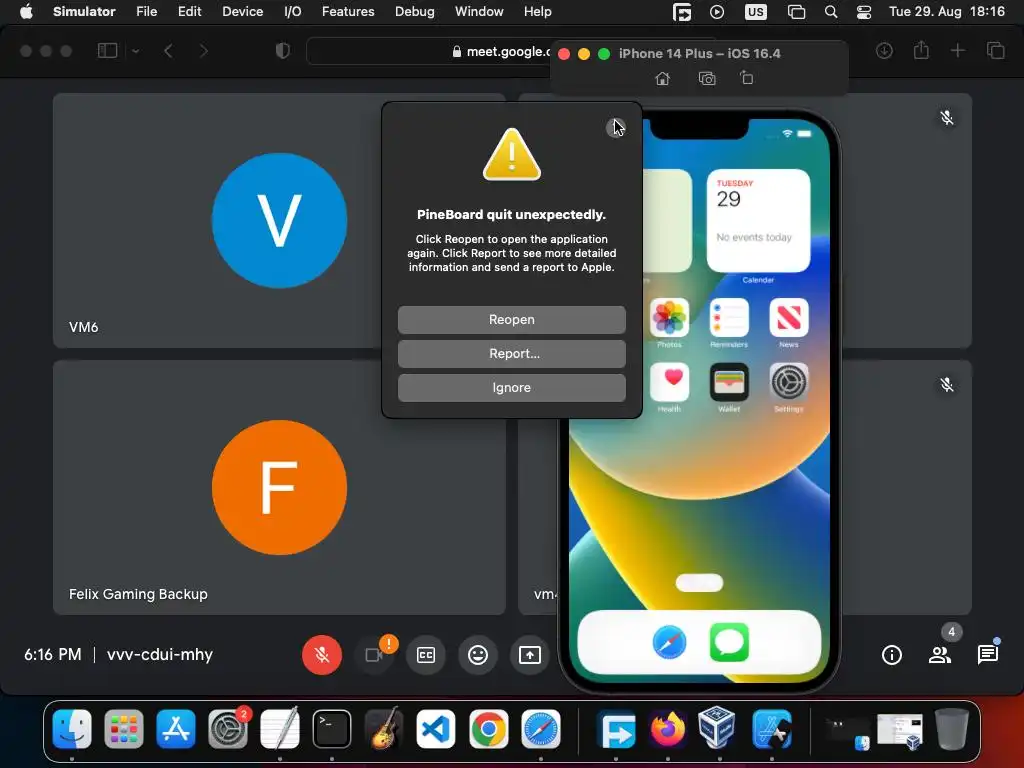The image size is (1024, 768).
Task: Click the US input source indicator
Action: pyautogui.click(x=756, y=12)
